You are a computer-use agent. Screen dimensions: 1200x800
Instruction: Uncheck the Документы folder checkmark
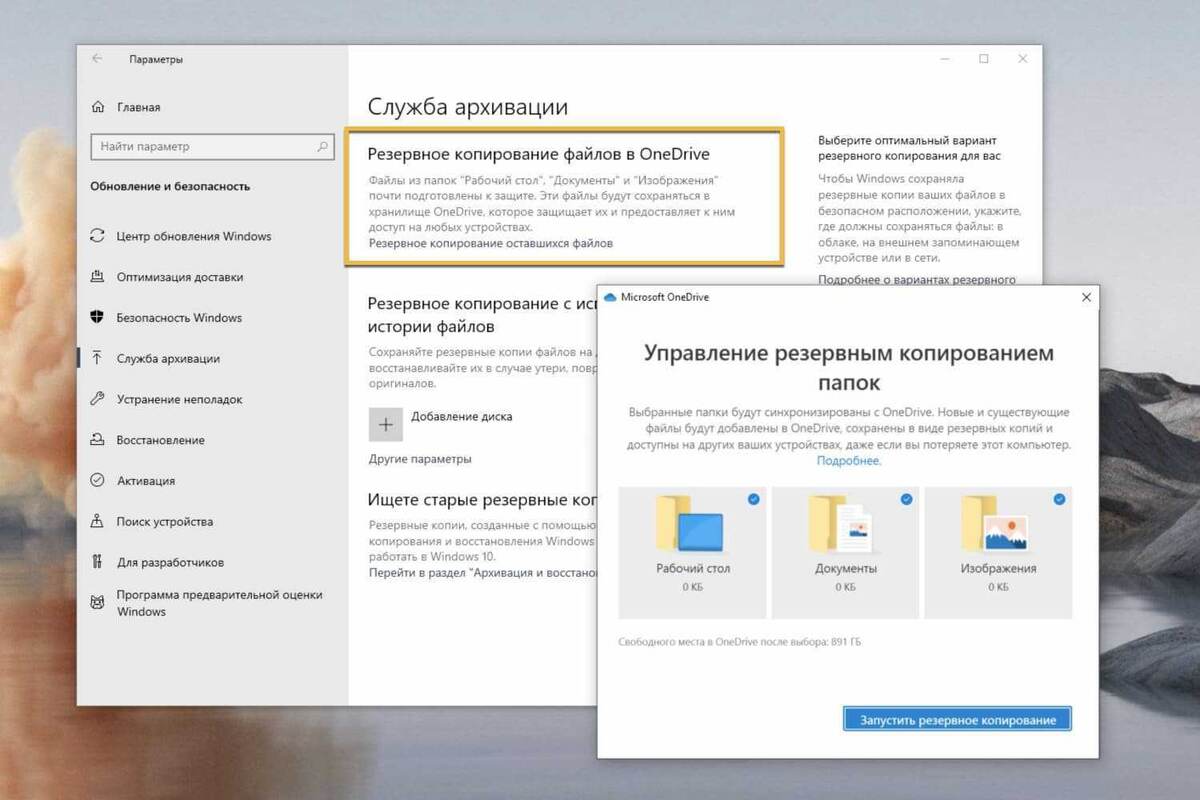click(906, 498)
